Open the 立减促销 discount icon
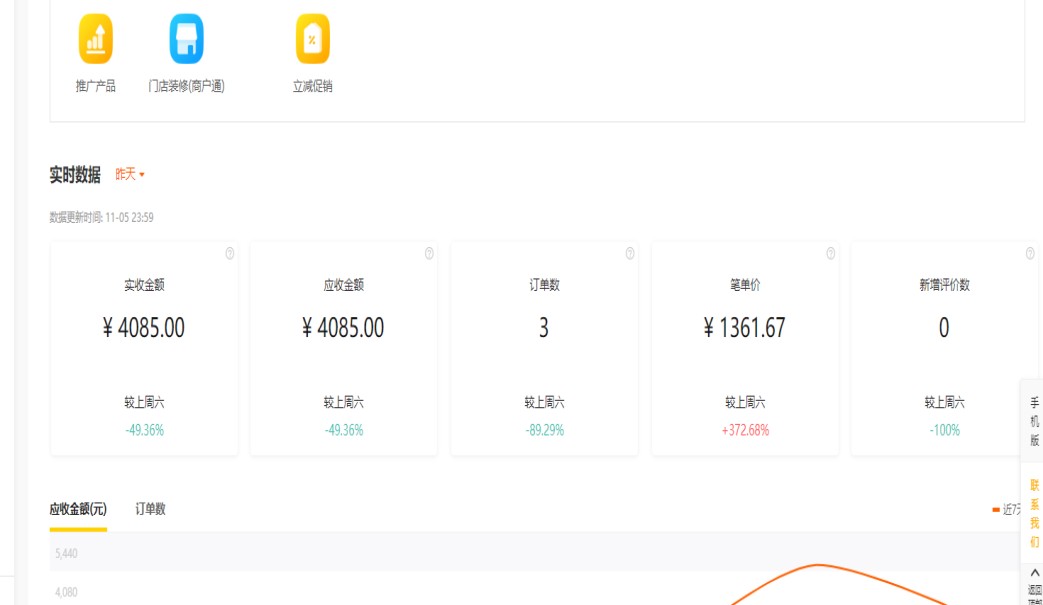The width and height of the screenshot is (1043, 605). click(x=312, y=40)
